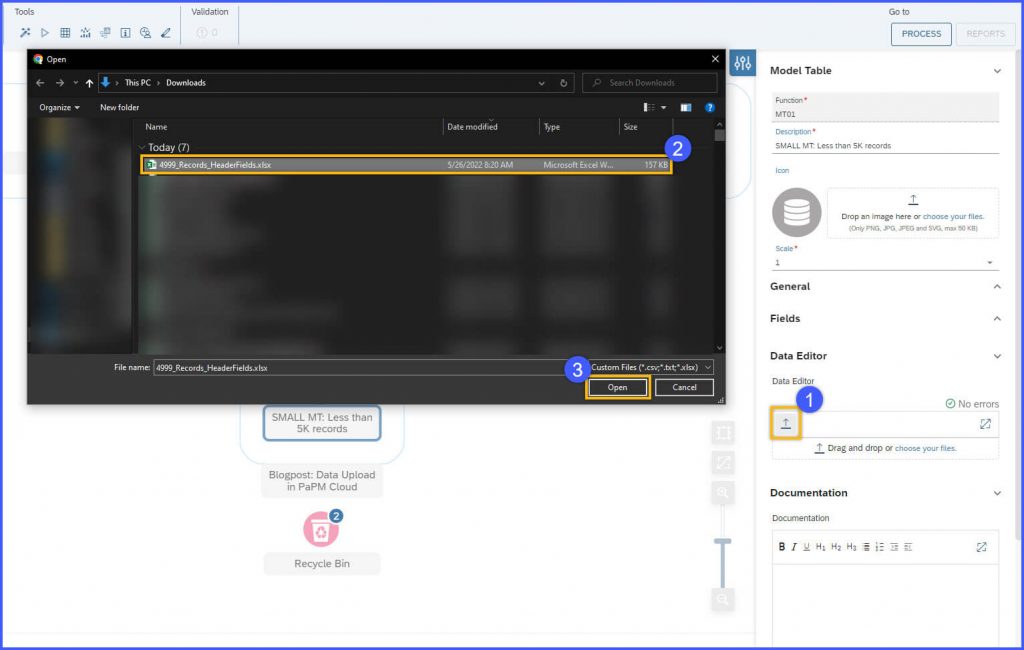Collapse the Today (7) group
Viewport: 1024px width, 650px height.
[142, 148]
